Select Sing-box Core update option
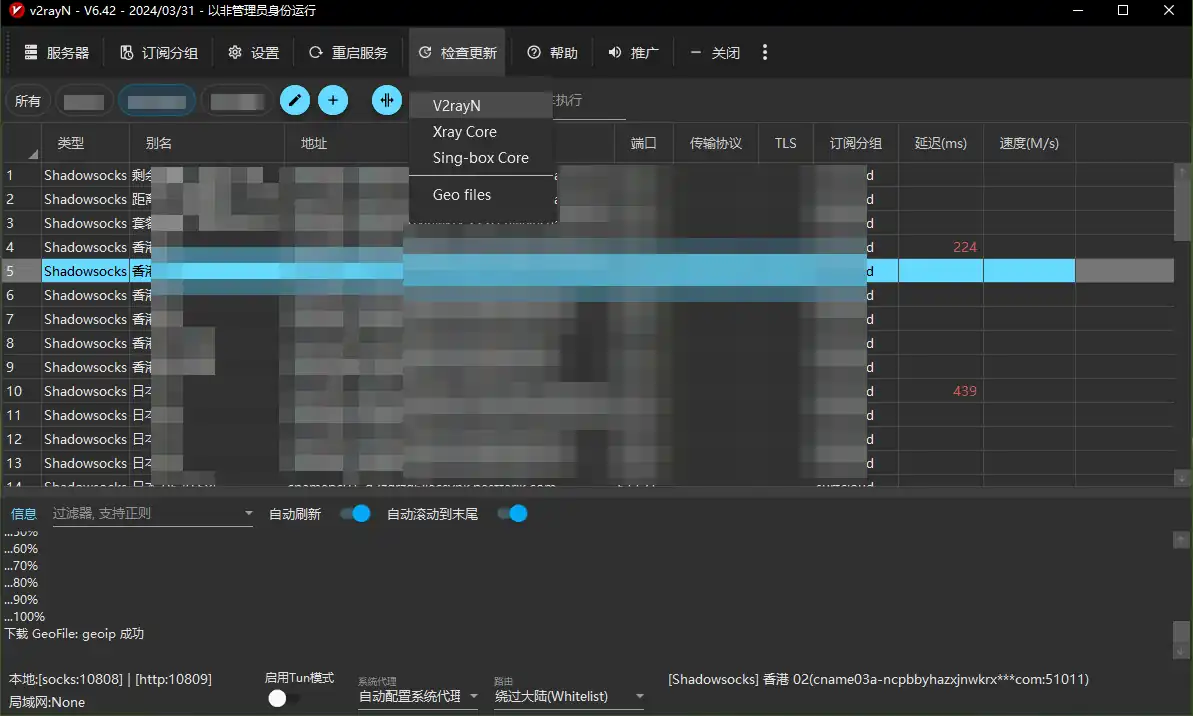Screen dimensions: 1193x716 pos(481,158)
